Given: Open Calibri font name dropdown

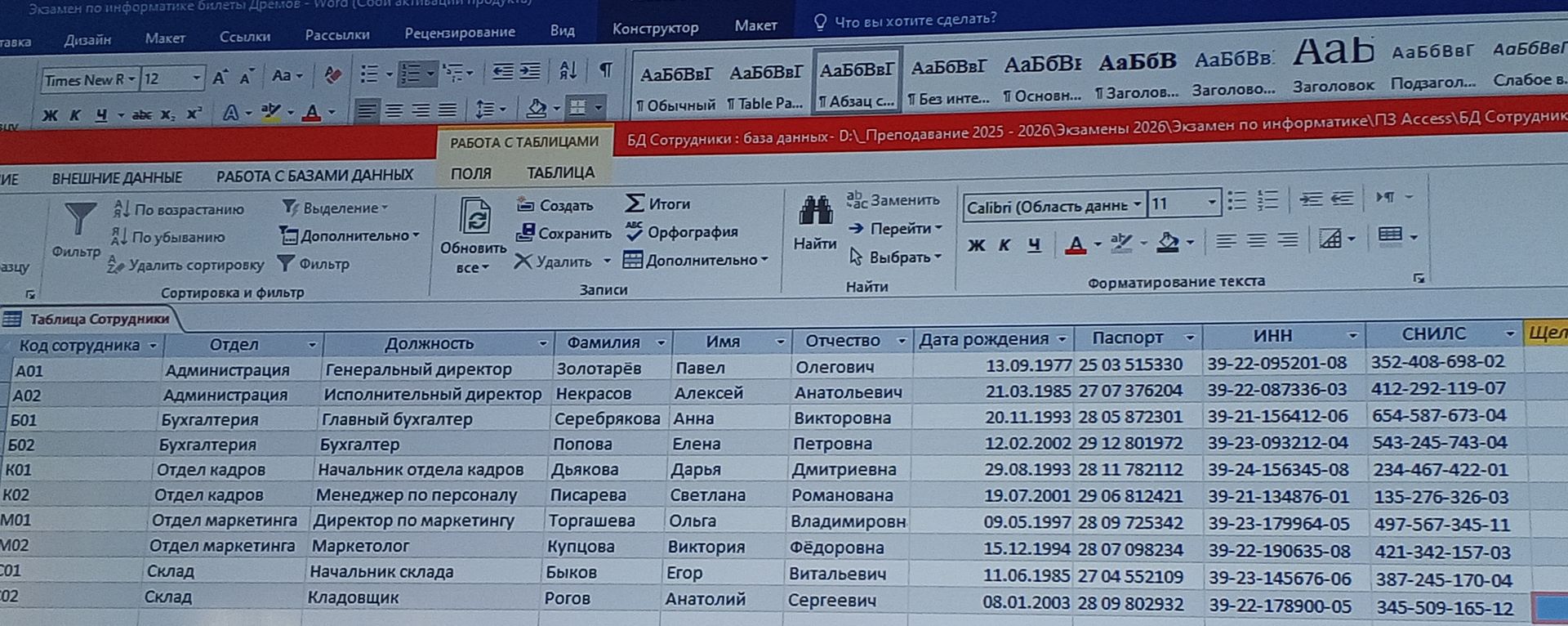Looking at the screenshot, I should click(1137, 204).
